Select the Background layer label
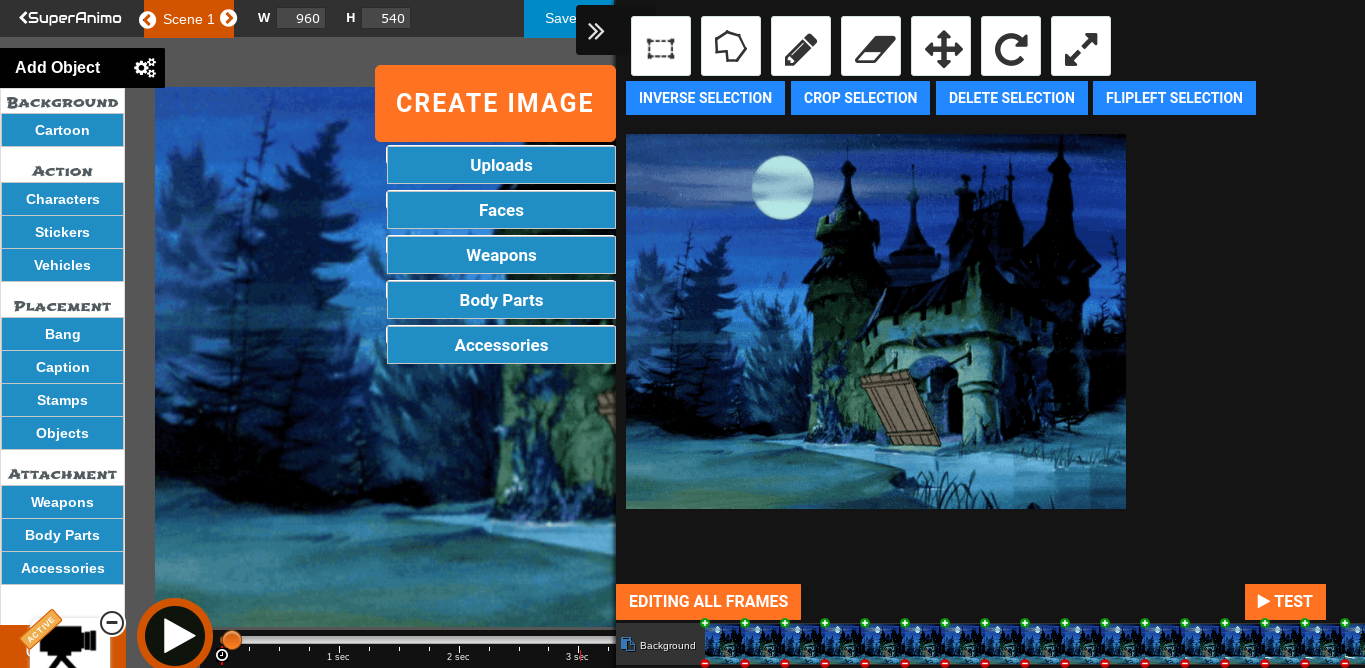1365x668 pixels. tap(668, 646)
